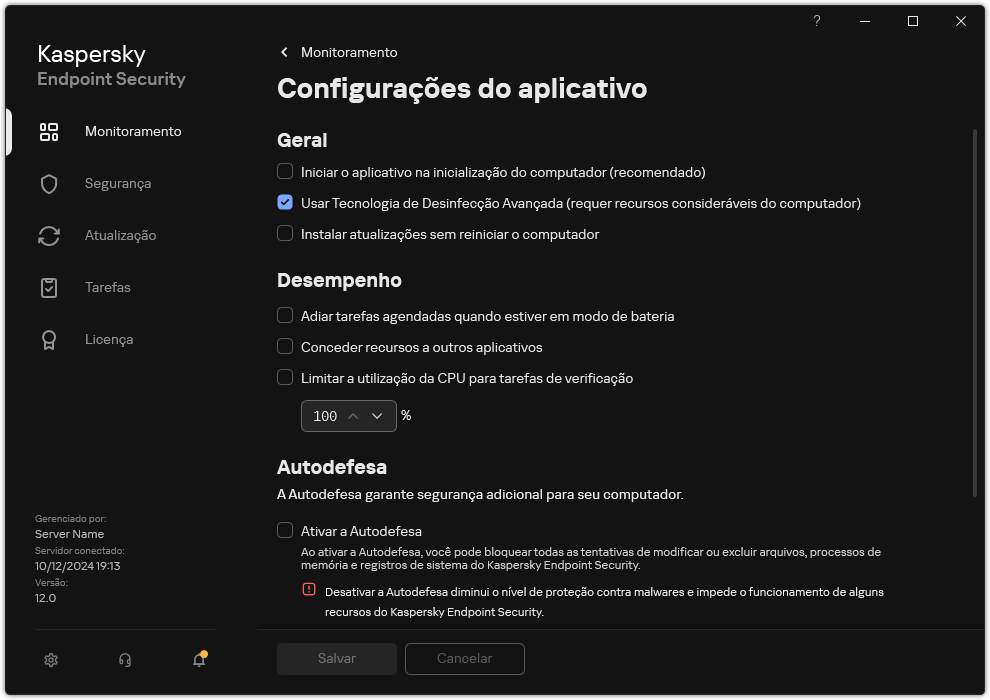The height and width of the screenshot is (700, 990).
Task: Open the Atualização update section
Action: pyautogui.click(x=120, y=235)
